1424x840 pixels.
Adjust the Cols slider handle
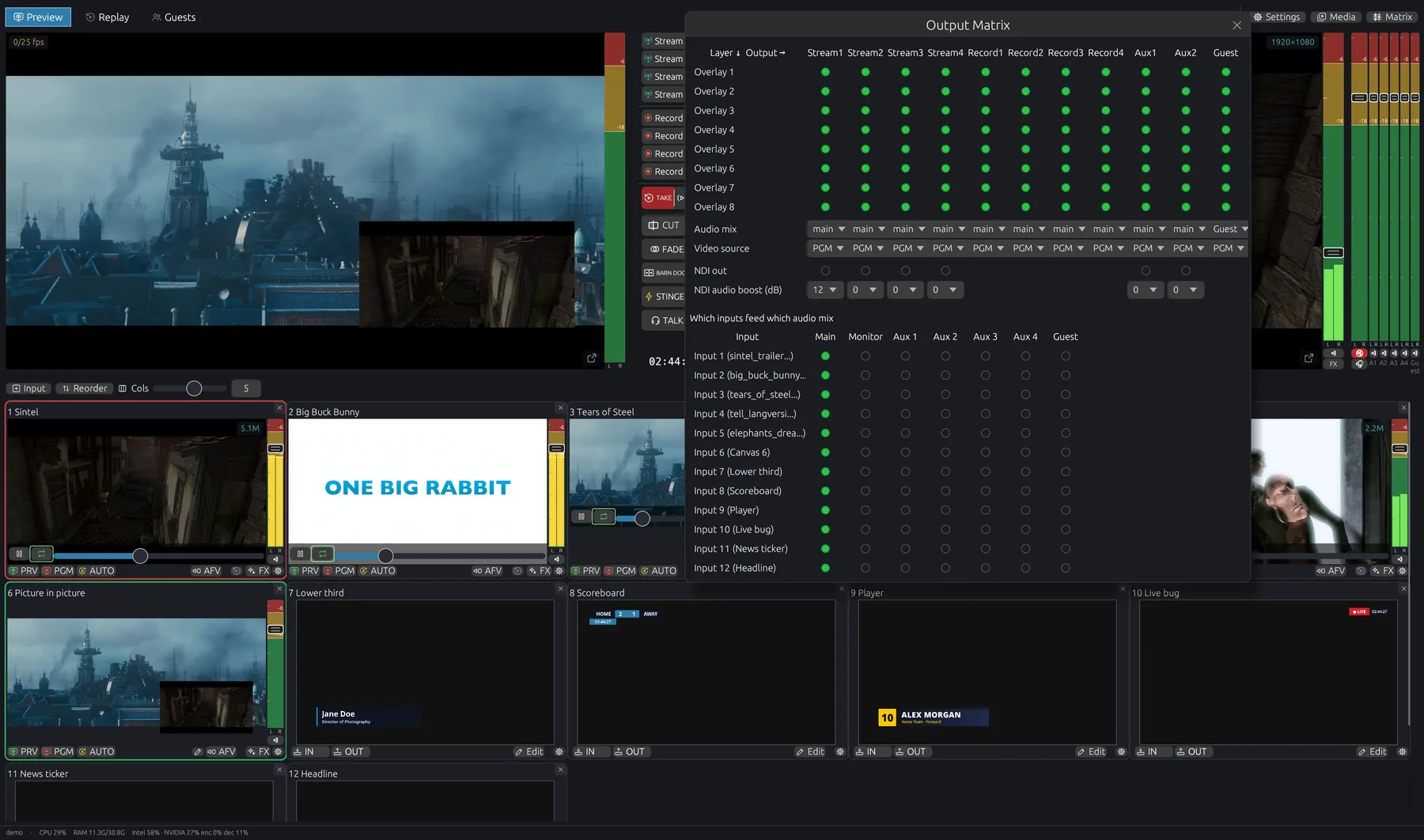point(194,388)
